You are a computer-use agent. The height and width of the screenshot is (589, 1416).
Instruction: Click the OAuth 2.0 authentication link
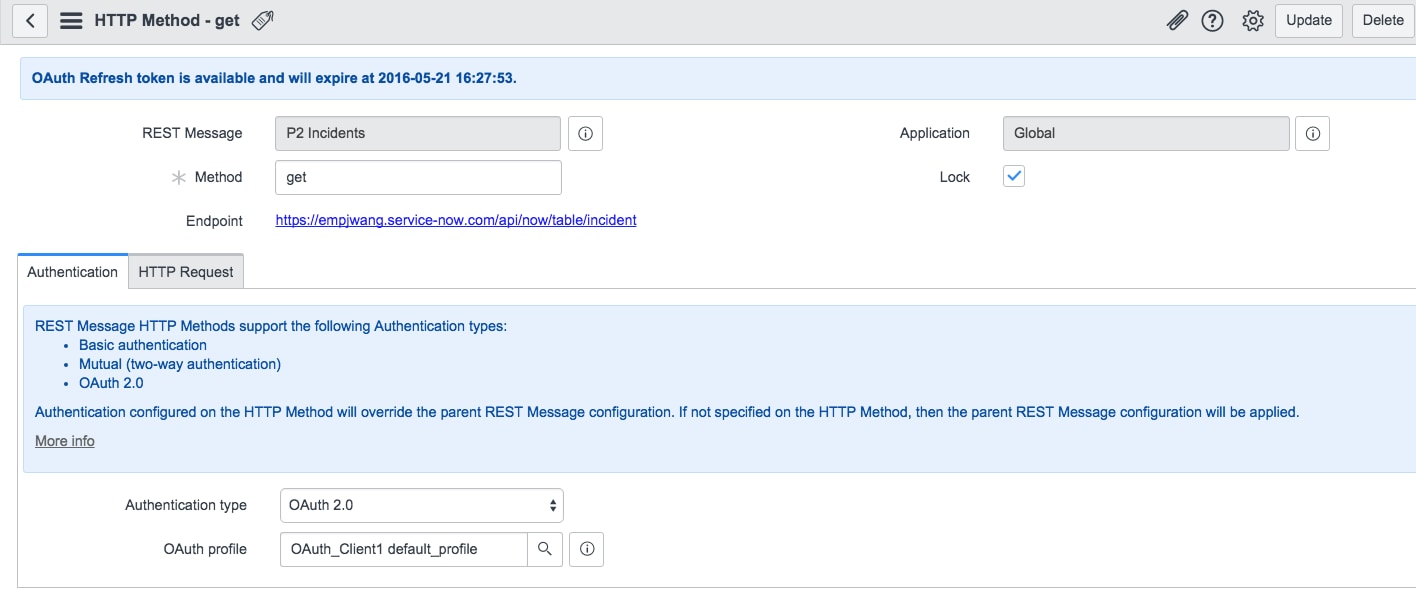[111, 382]
